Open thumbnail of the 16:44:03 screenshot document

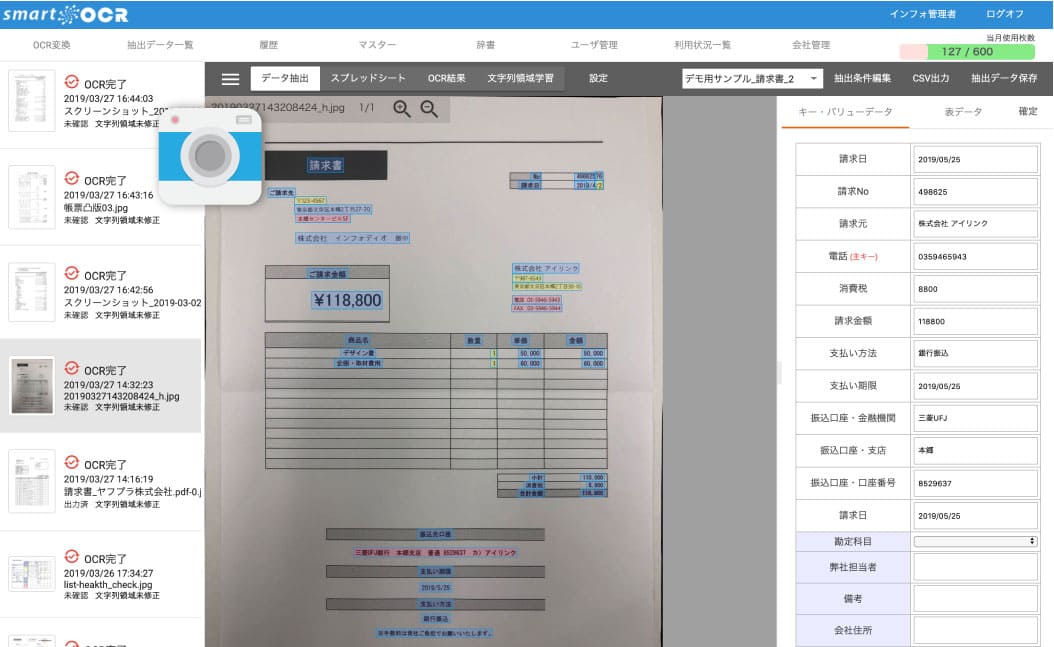click(32, 101)
